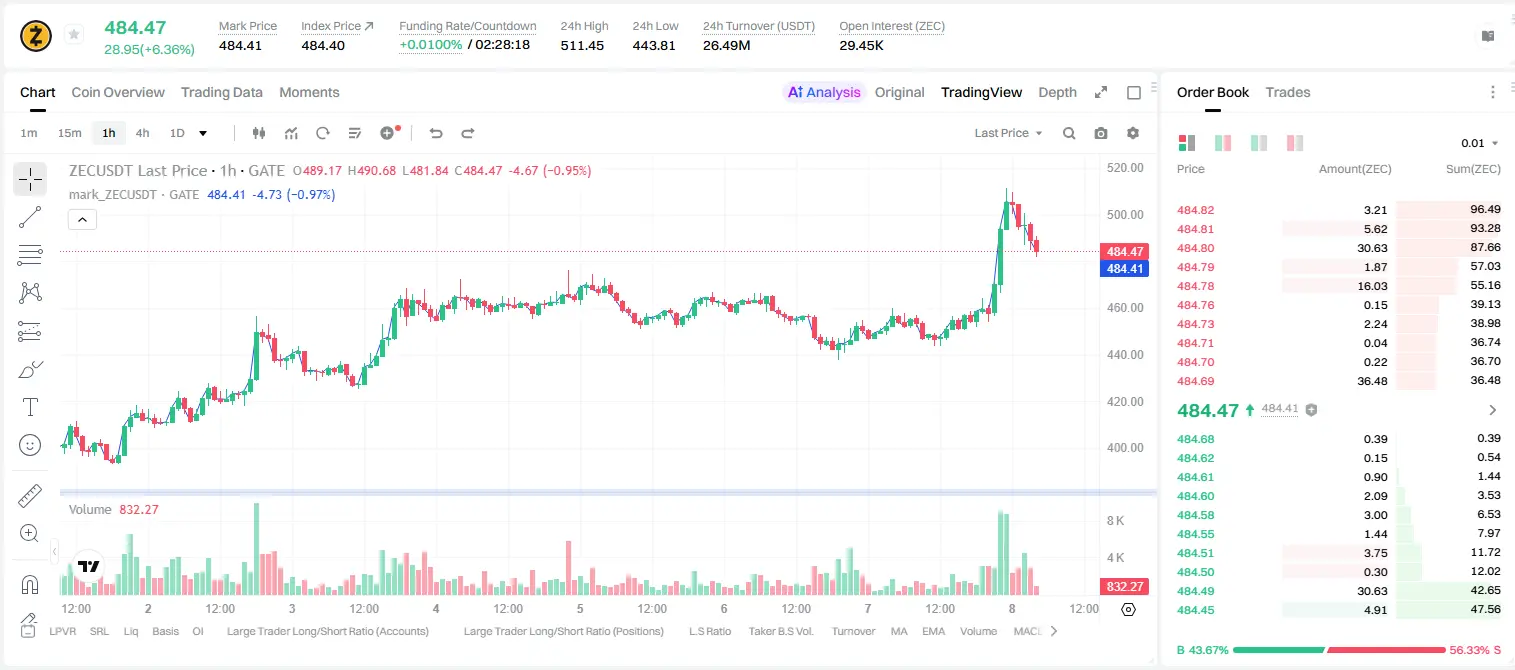This screenshot has width=1515, height=670.
Task: Add ZEC to favorites star
Action: (73, 35)
